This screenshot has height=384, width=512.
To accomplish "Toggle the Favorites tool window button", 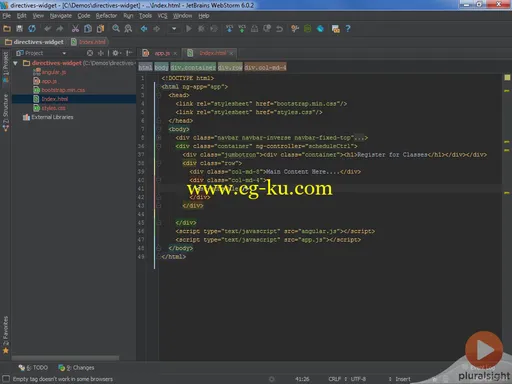I will pyautogui.click(x=6, y=335).
